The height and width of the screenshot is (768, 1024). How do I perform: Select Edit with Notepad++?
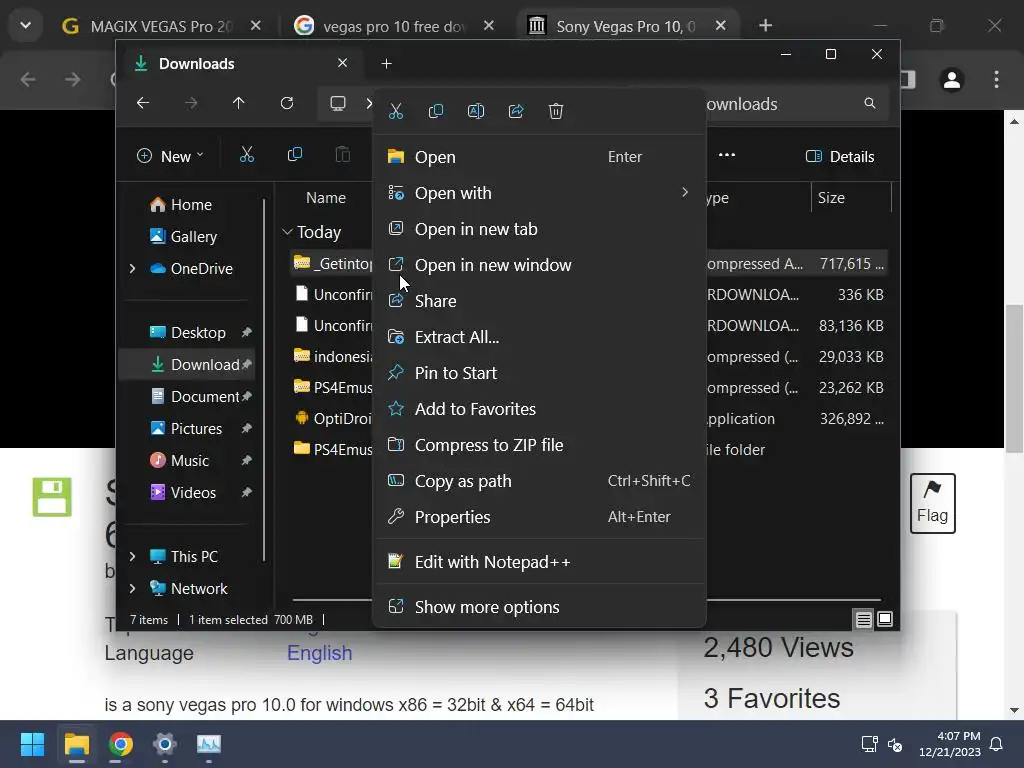tap(539, 562)
